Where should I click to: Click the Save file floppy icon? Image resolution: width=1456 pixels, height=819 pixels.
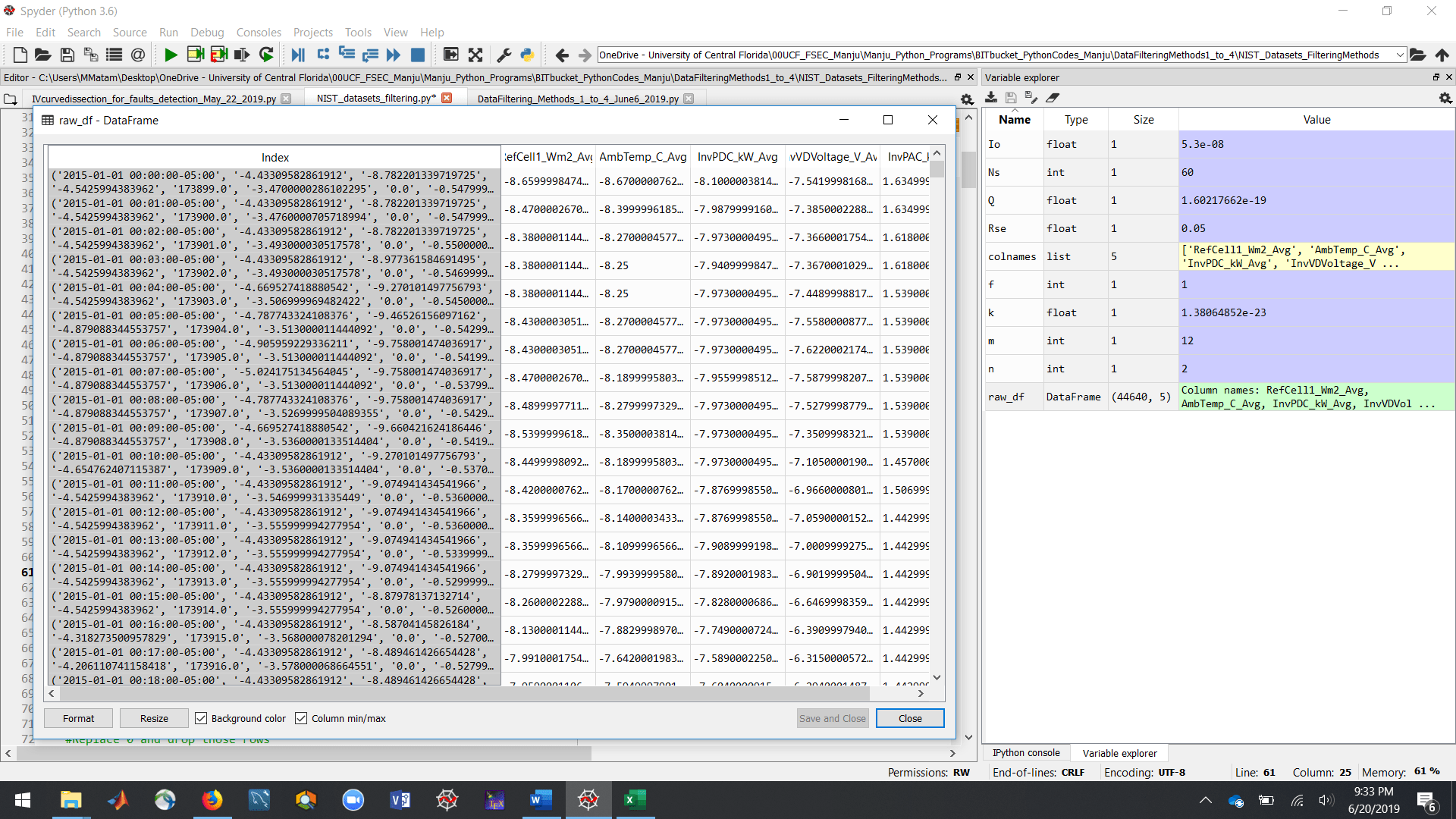[x=67, y=55]
